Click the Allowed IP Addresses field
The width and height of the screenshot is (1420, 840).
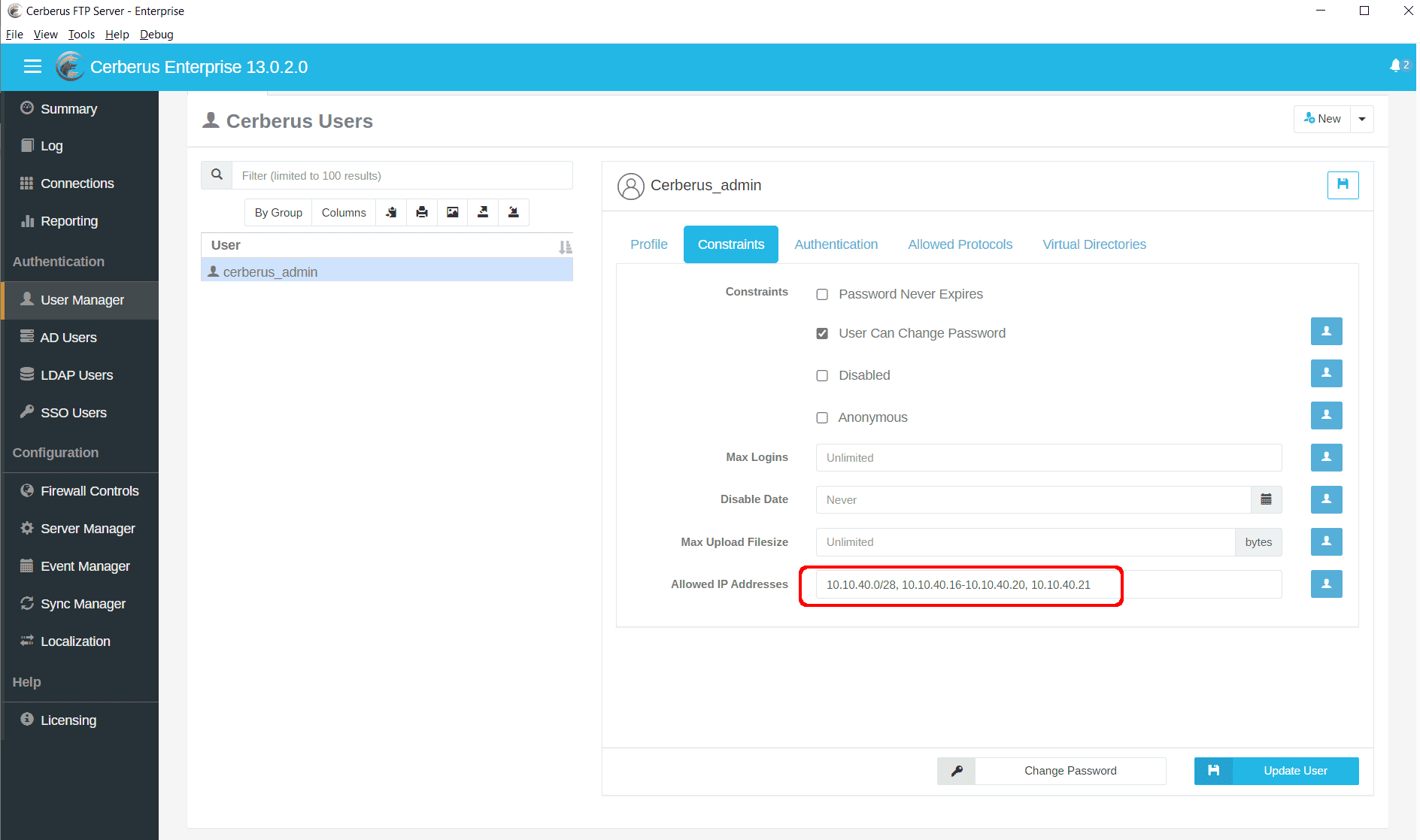pyautogui.click(x=1048, y=584)
